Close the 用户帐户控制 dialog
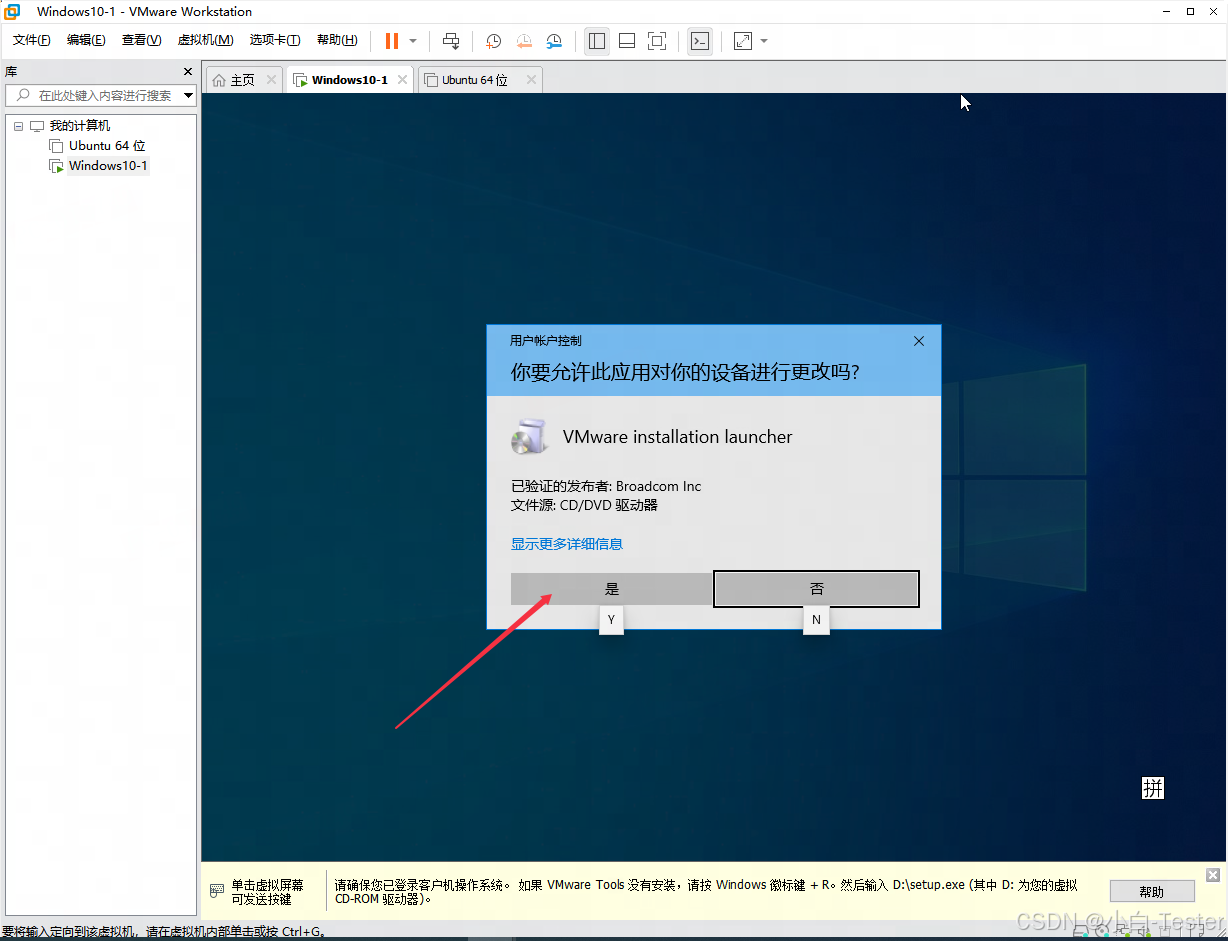The height and width of the screenshot is (941, 1228). click(919, 341)
